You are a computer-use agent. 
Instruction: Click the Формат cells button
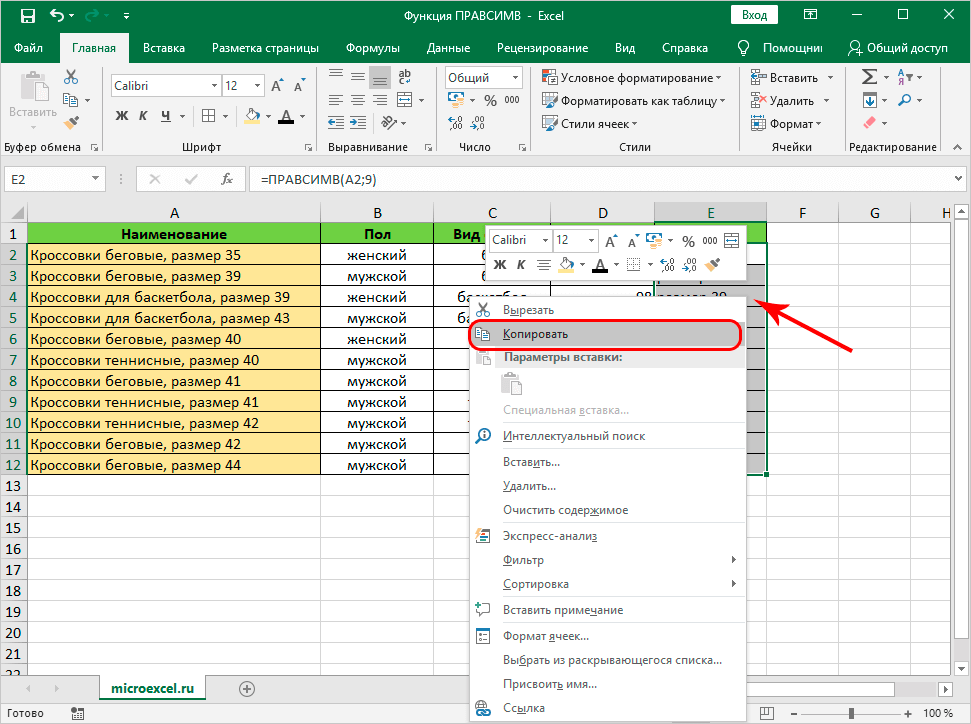pos(786,124)
